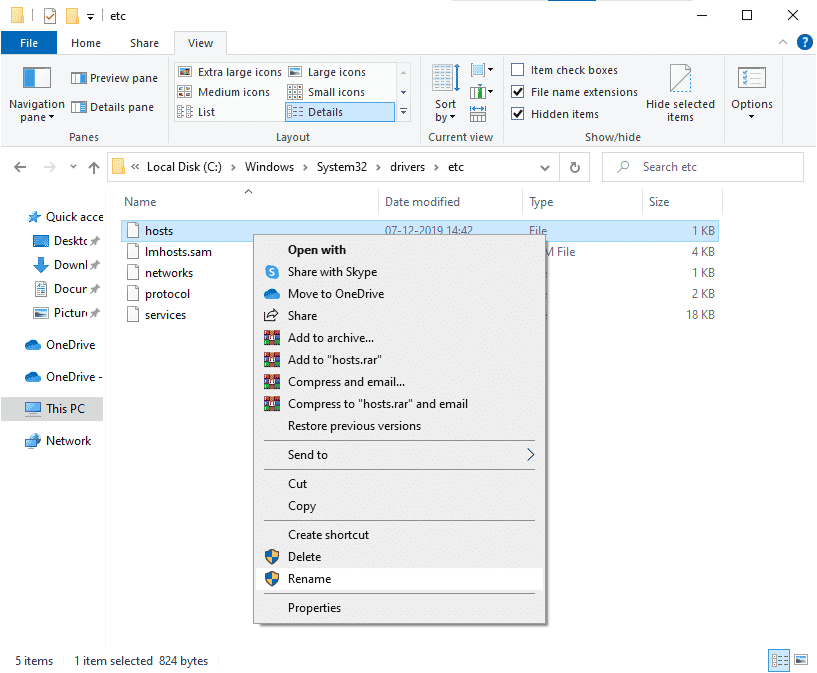Select the protocol file
This screenshot has height=673, width=817.
click(167, 294)
